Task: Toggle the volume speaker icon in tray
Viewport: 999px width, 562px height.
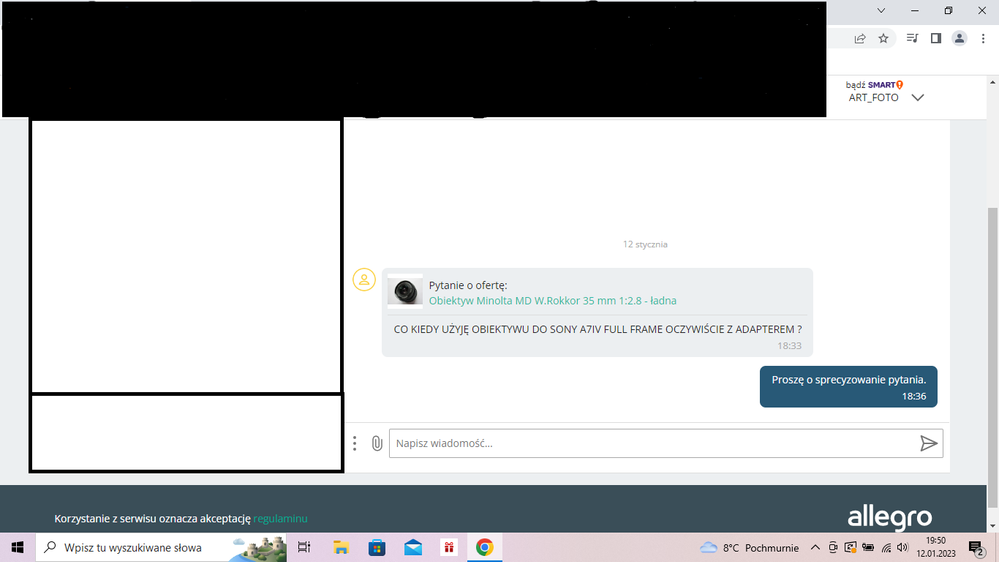Action: click(x=903, y=548)
